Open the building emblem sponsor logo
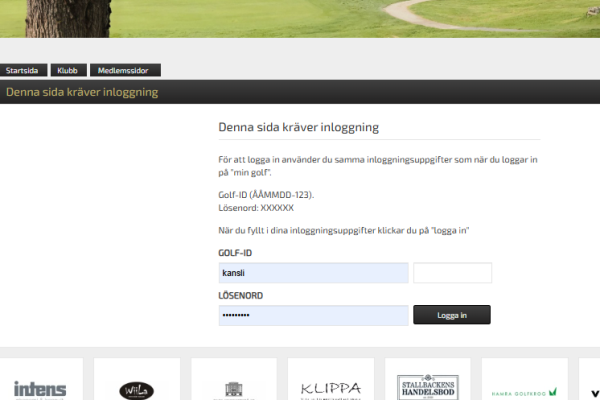 tap(233, 389)
